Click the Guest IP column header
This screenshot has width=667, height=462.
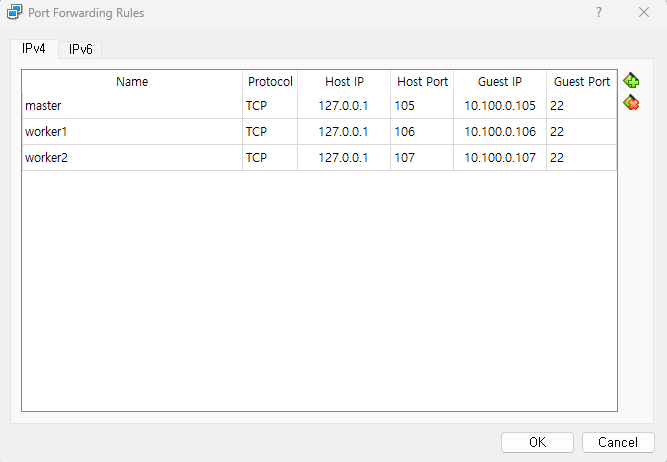(x=500, y=82)
